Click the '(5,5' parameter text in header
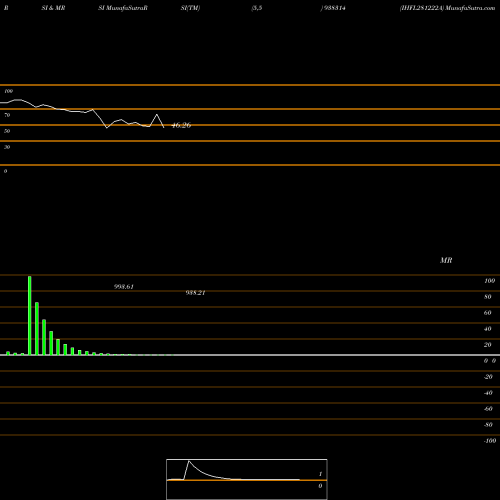500x500 pixels. point(257,8)
